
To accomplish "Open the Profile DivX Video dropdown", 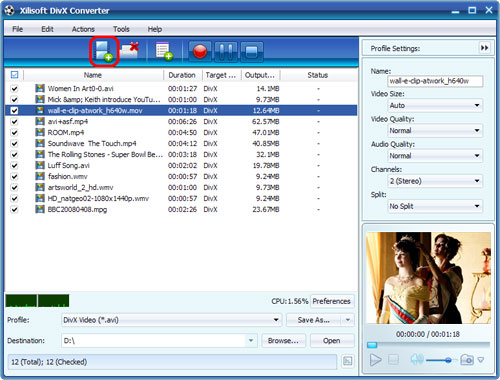I will (x=171, y=320).
